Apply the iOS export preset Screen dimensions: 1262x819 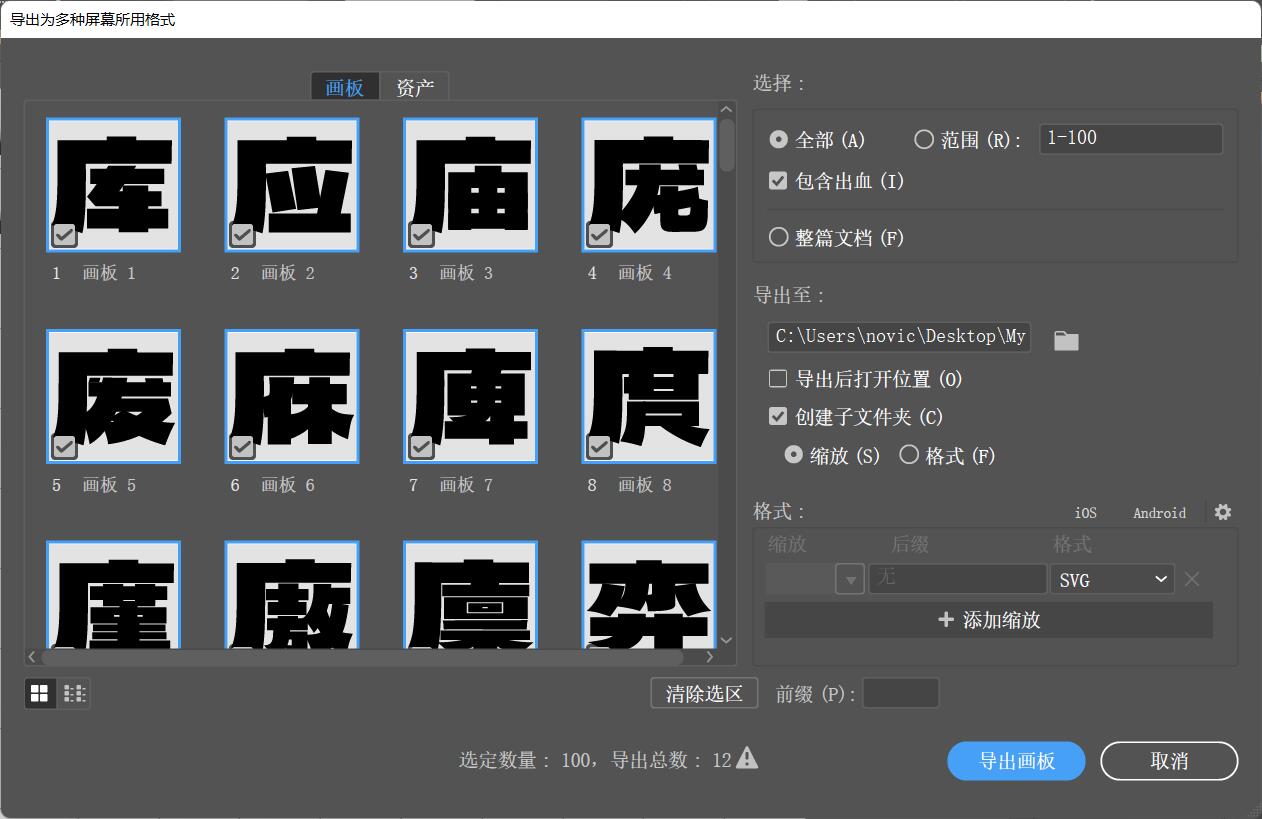click(1085, 513)
